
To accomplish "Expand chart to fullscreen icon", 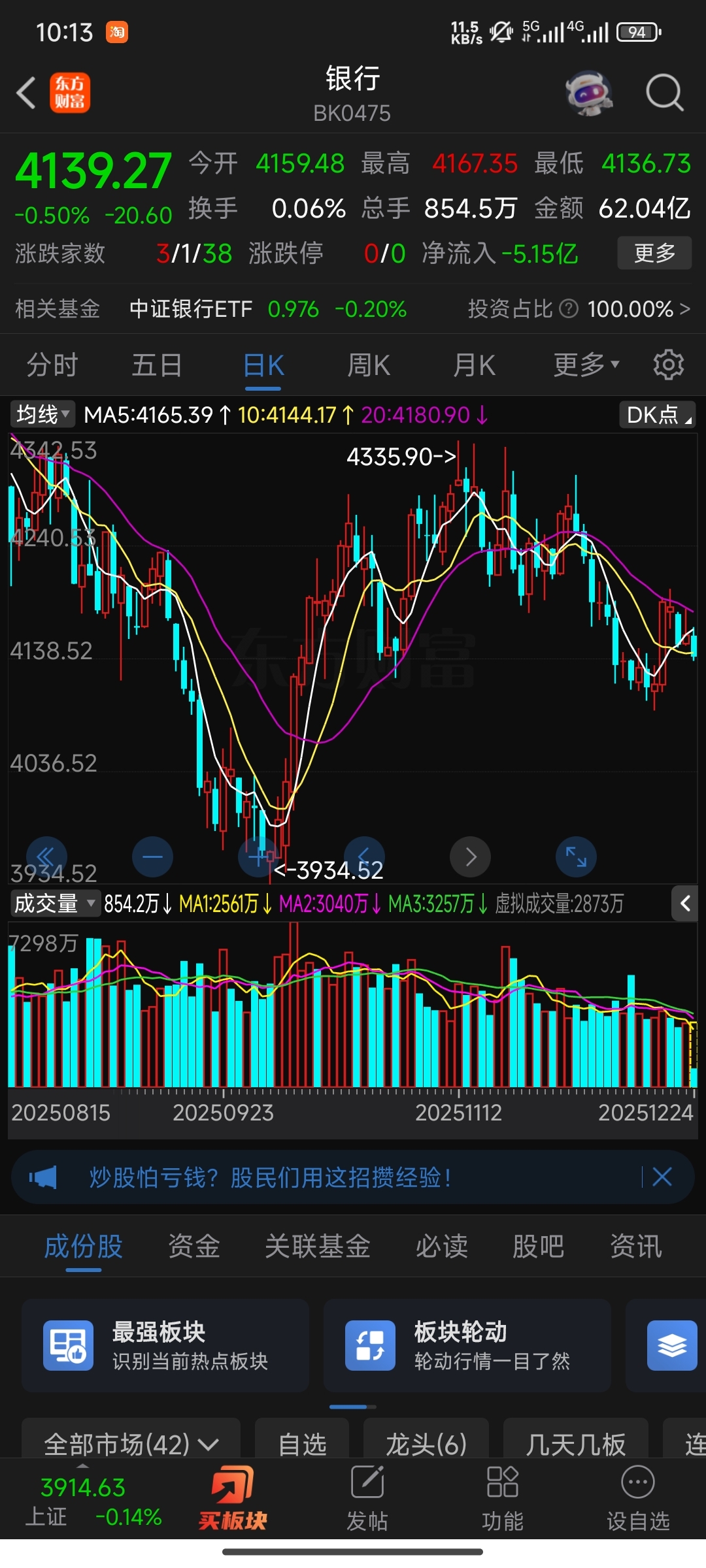I will [576, 857].
